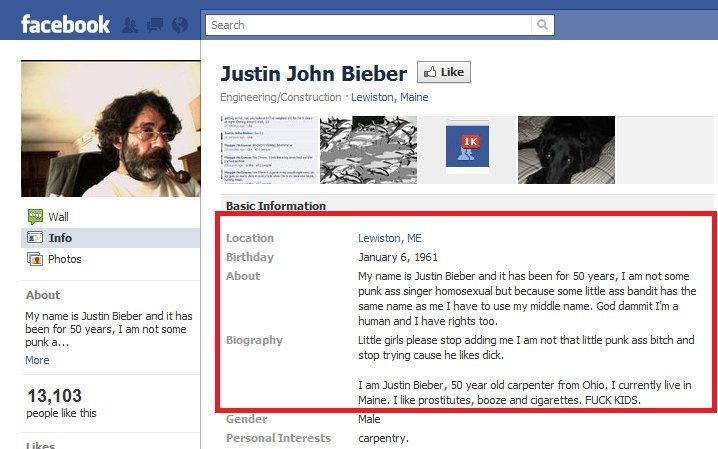
Task: Click the facebook logo
Action: [x=65, y=24]
